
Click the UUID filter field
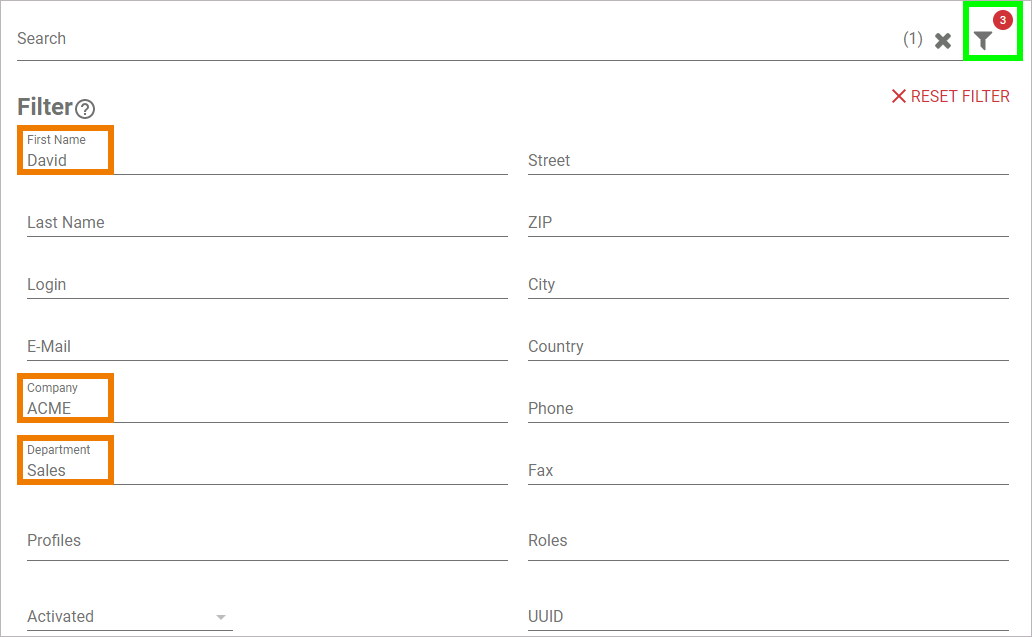(x=767, y=617)
